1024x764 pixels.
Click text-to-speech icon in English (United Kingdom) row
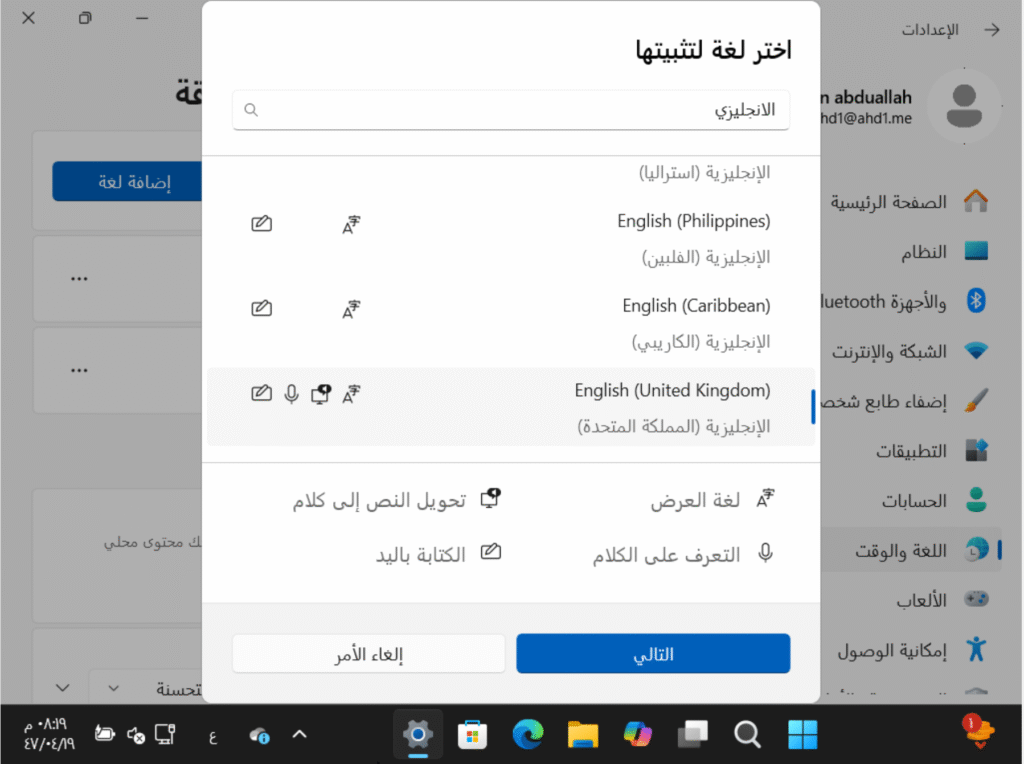[x=321, y=394]
